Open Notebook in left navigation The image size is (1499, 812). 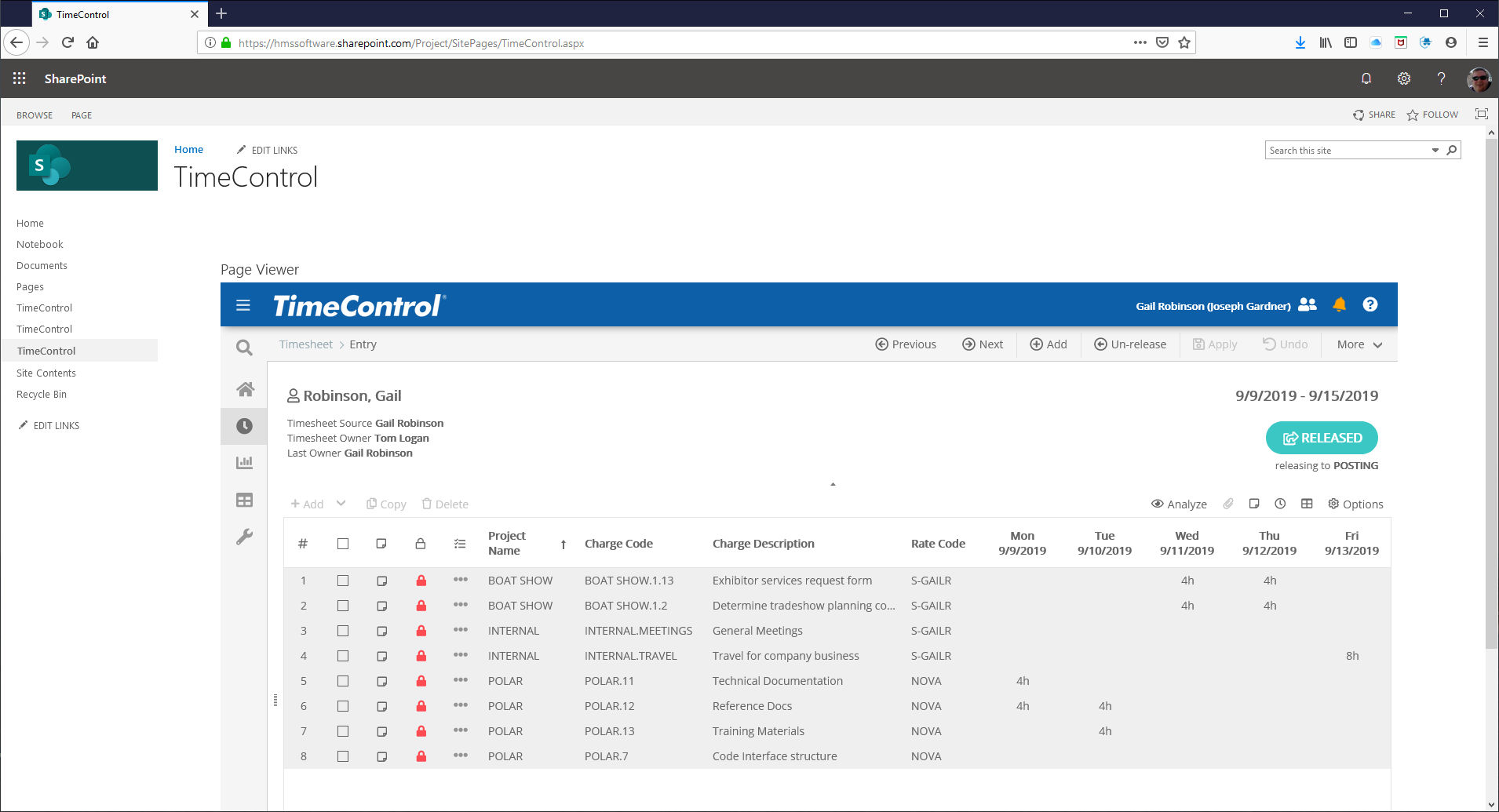point(40,244)
